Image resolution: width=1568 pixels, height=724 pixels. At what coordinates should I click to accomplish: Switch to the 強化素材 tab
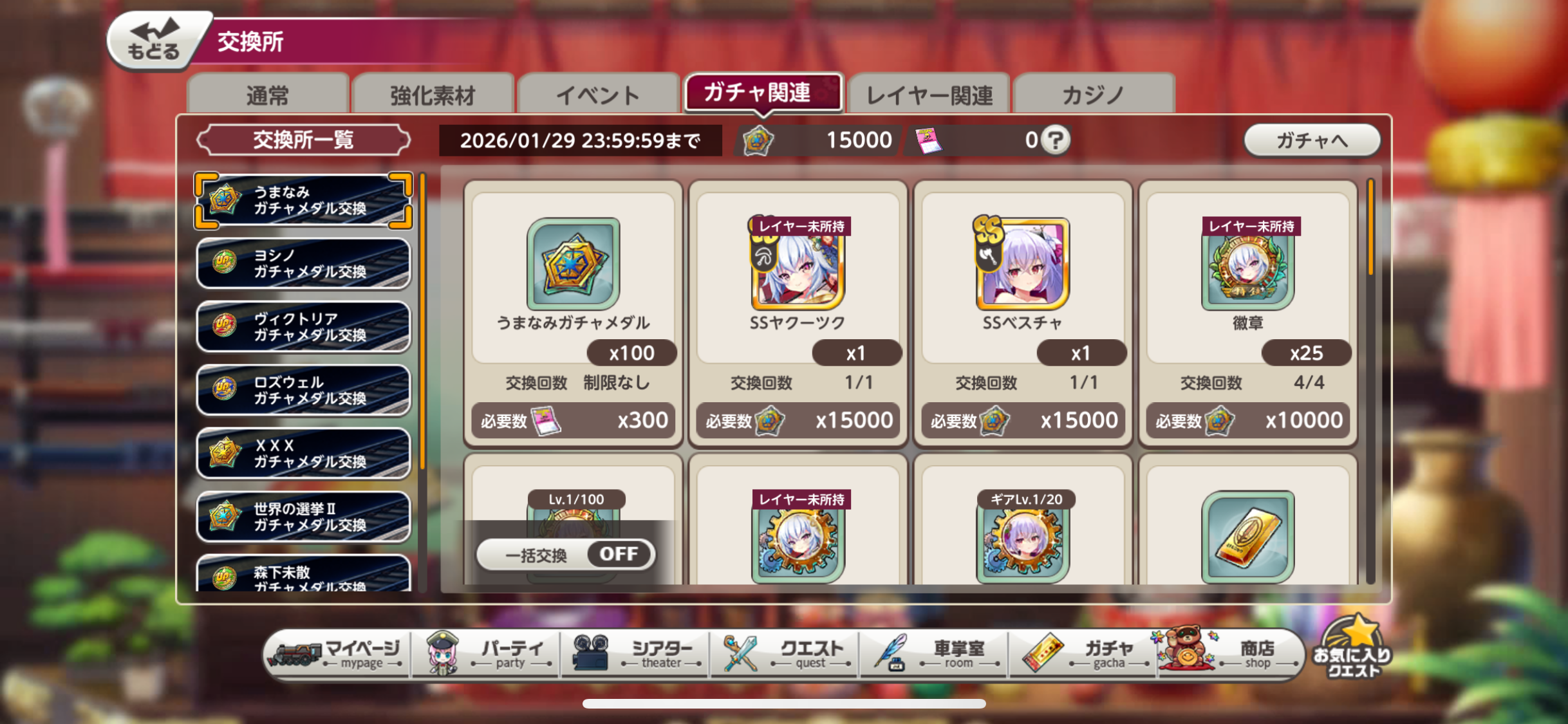pyautogui.click(x=433, y=95)
